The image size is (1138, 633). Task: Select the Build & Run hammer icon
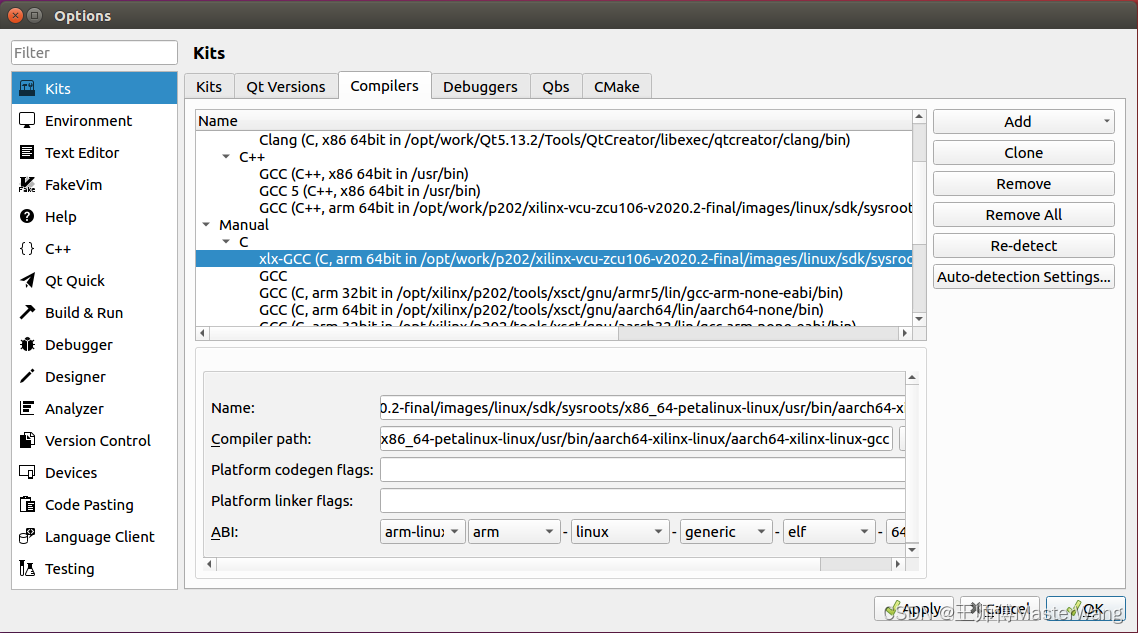pos(27,312)
